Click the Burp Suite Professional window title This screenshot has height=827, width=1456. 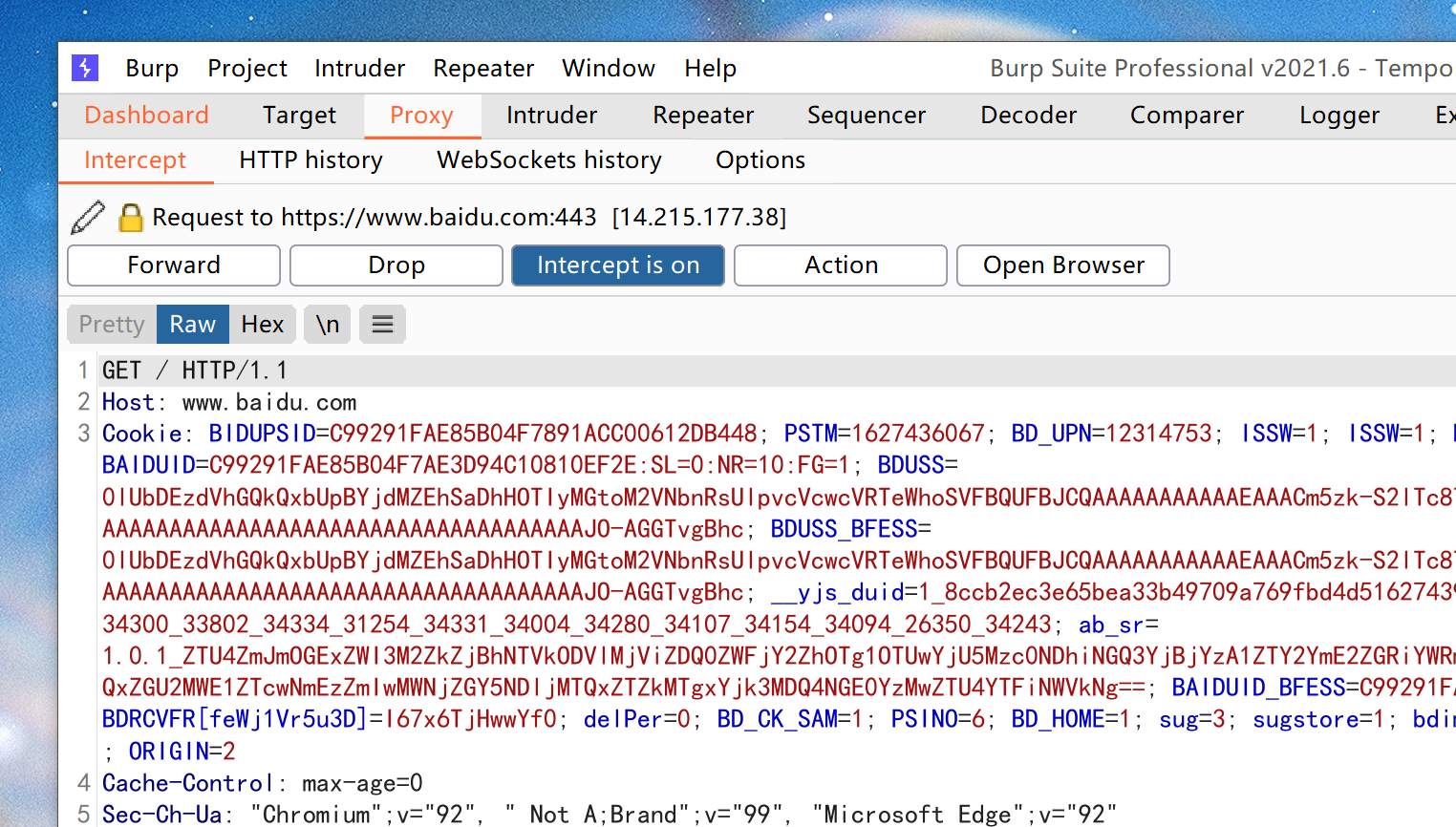[1221, 69]
